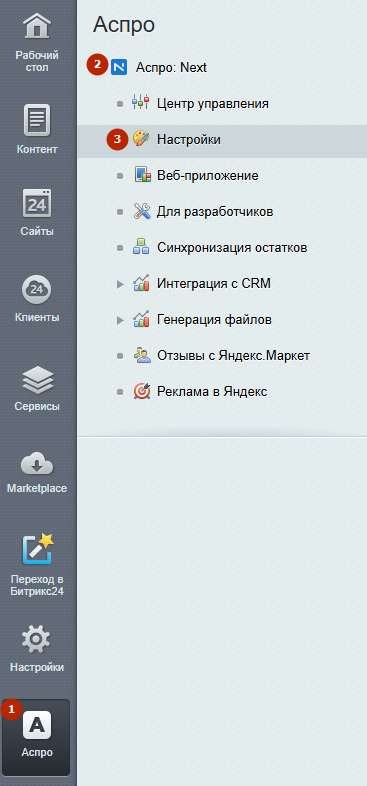This screenshot has height=786, width=367.
Task: Open Реклама в Яндекс entry
Action: [x=212, y=392]
